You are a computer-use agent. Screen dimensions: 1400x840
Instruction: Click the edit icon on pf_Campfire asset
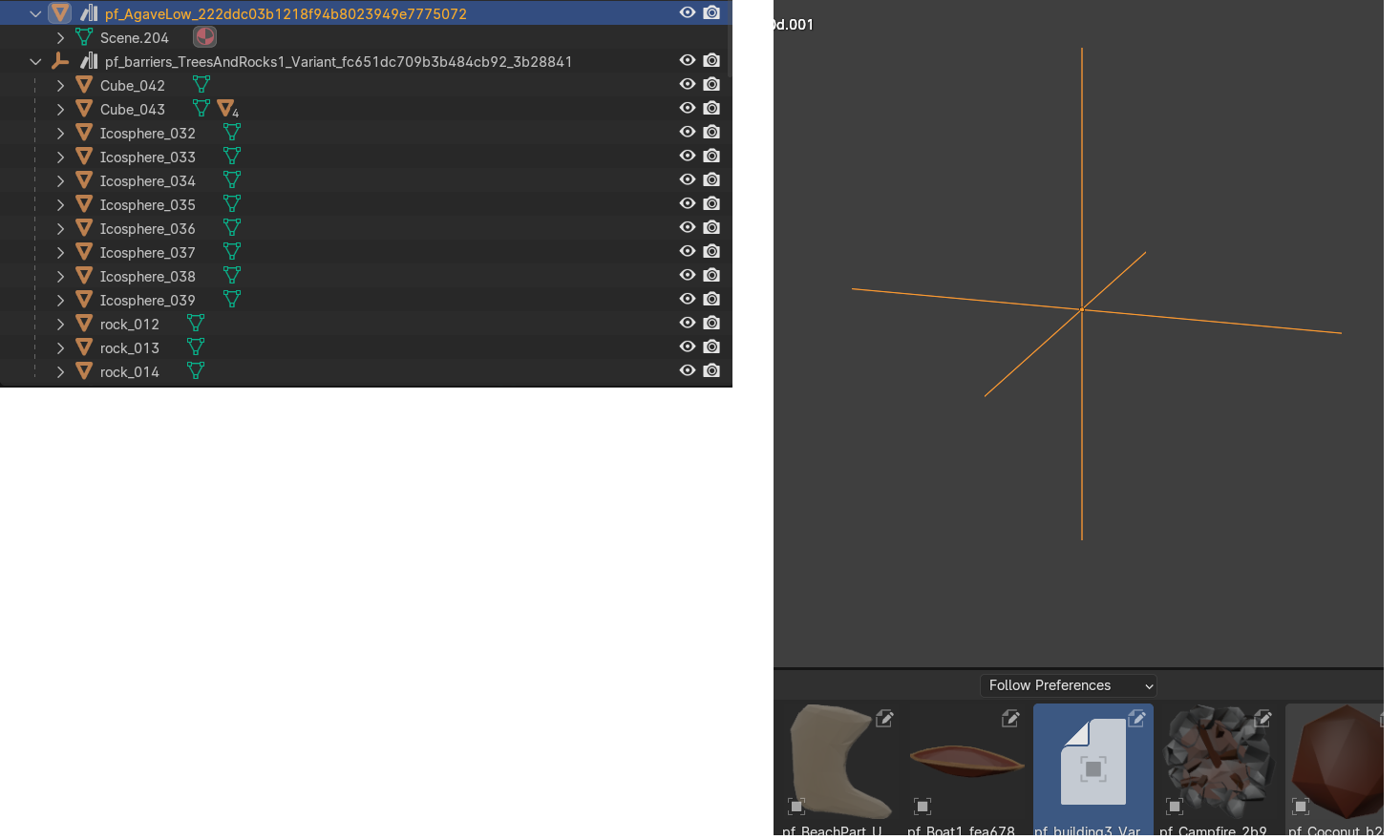[x=1262, y=719]
